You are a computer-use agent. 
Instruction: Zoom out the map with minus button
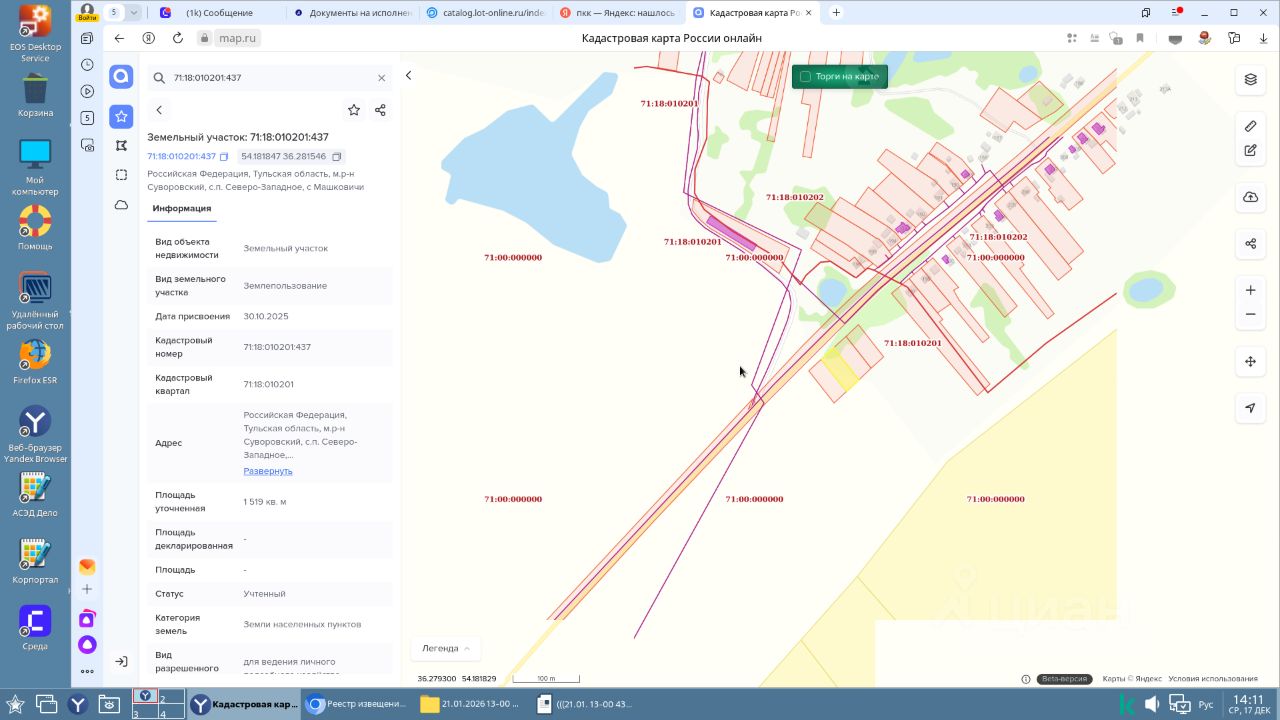click(x=1250, y=314)
